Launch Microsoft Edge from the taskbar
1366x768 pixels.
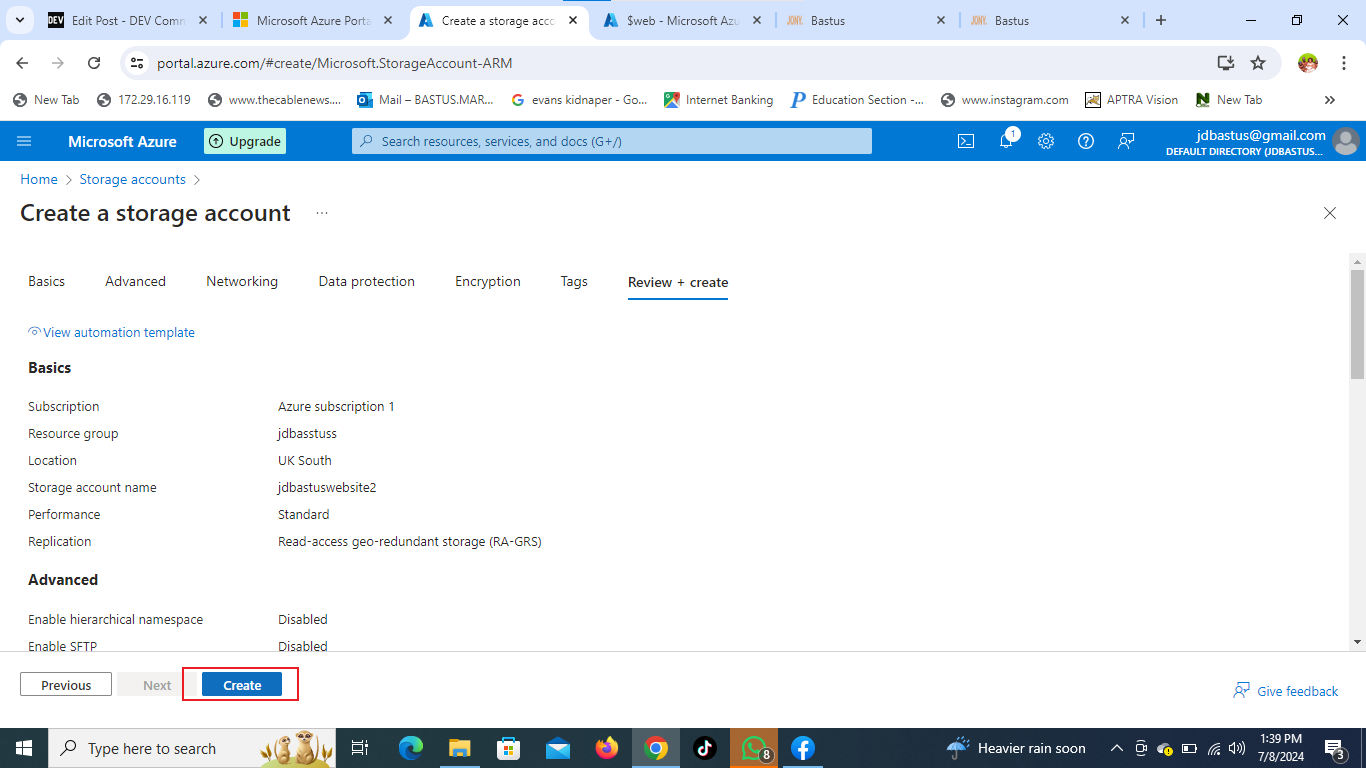[411, 748]
